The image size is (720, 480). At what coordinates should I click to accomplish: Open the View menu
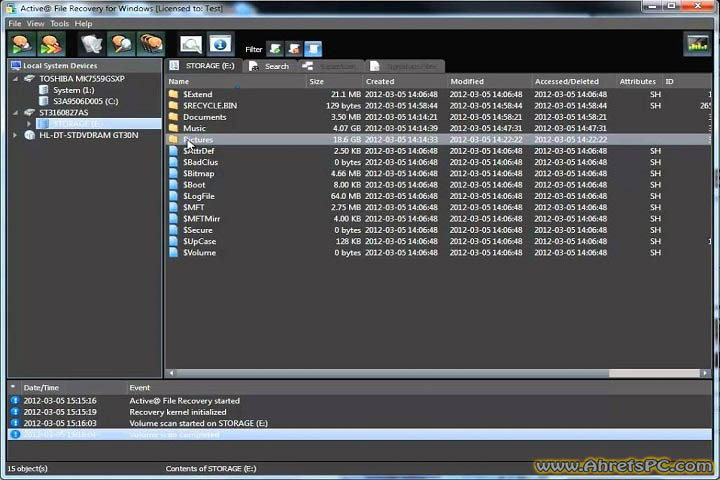tap(35, 23)
